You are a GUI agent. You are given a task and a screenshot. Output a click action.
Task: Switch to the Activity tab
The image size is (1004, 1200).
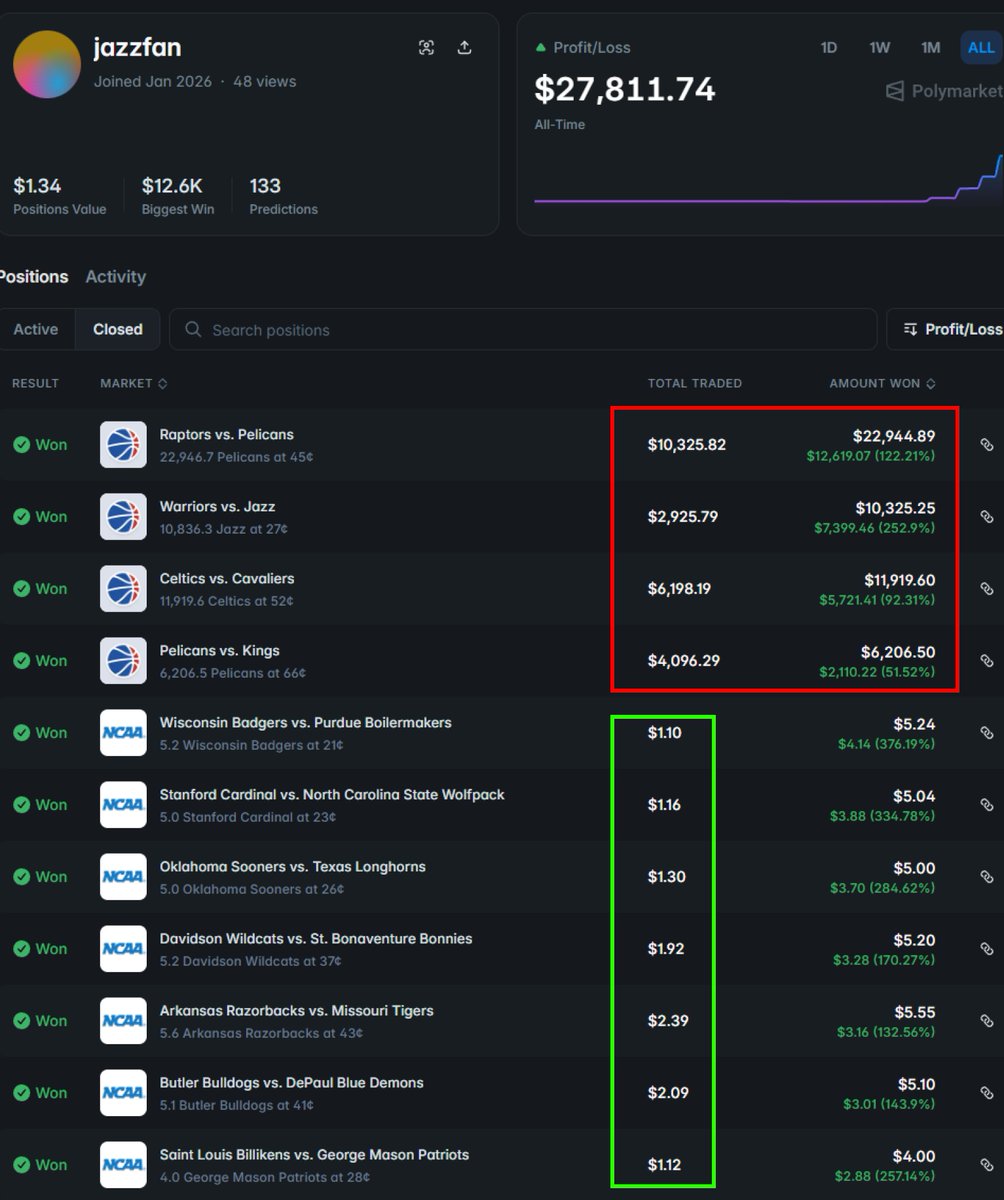coord(116,277)
